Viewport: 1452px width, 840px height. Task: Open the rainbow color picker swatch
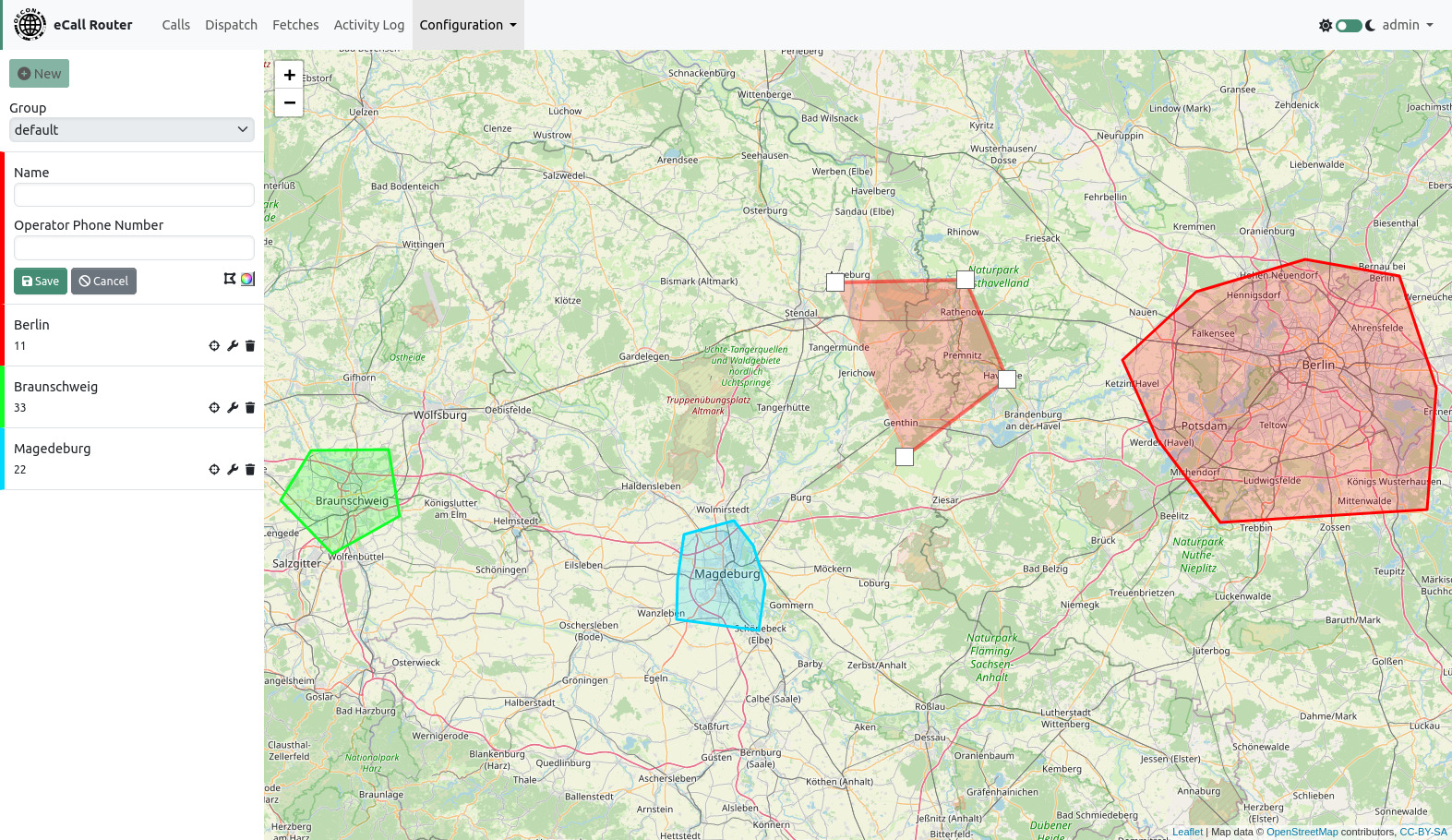coord(247,279)
